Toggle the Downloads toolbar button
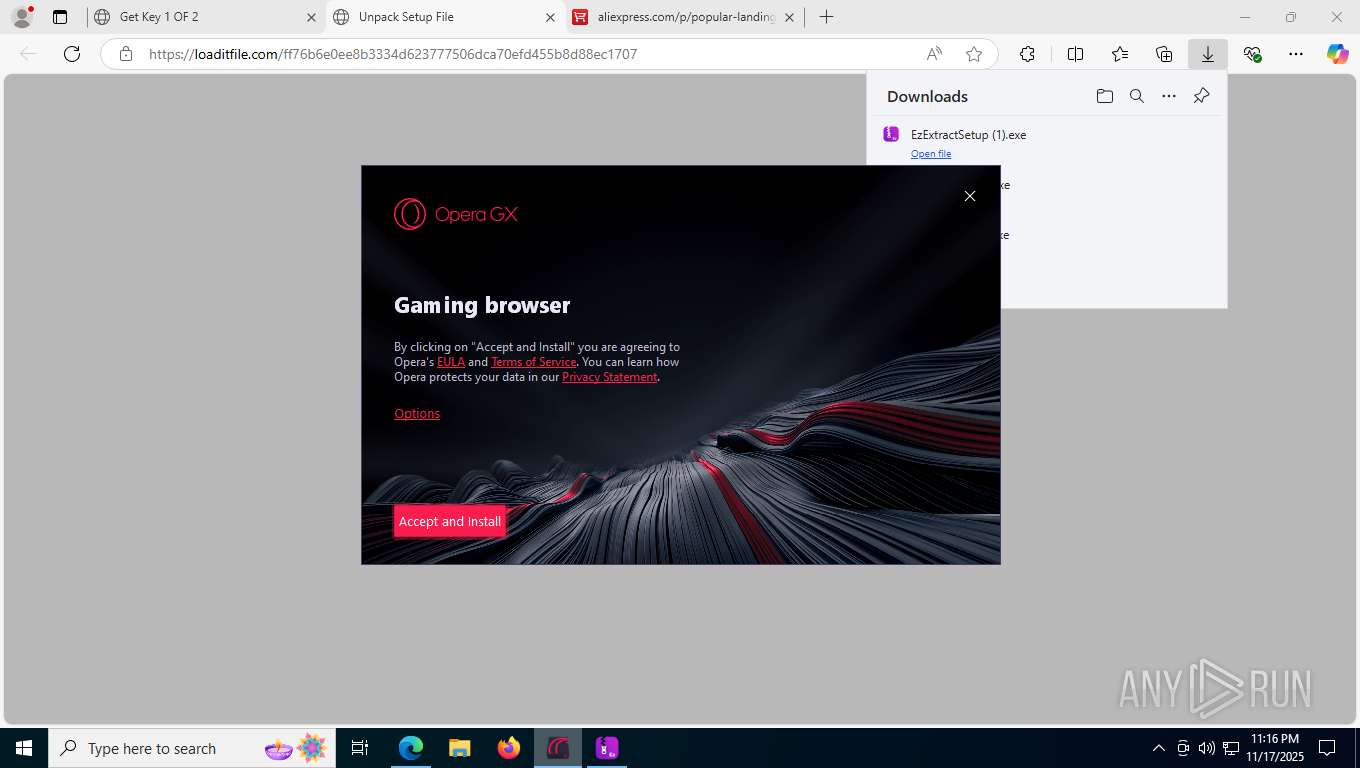This screenshot has width=1360, height=768. [x=1208, y=54]
